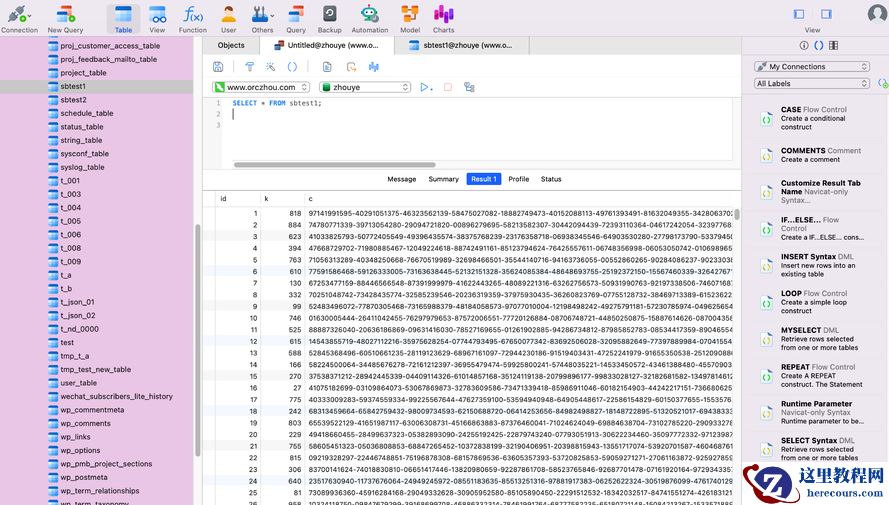Click the code snippet parentheses icon in query toolbar

pyautogui.click(x=292, y=67)
